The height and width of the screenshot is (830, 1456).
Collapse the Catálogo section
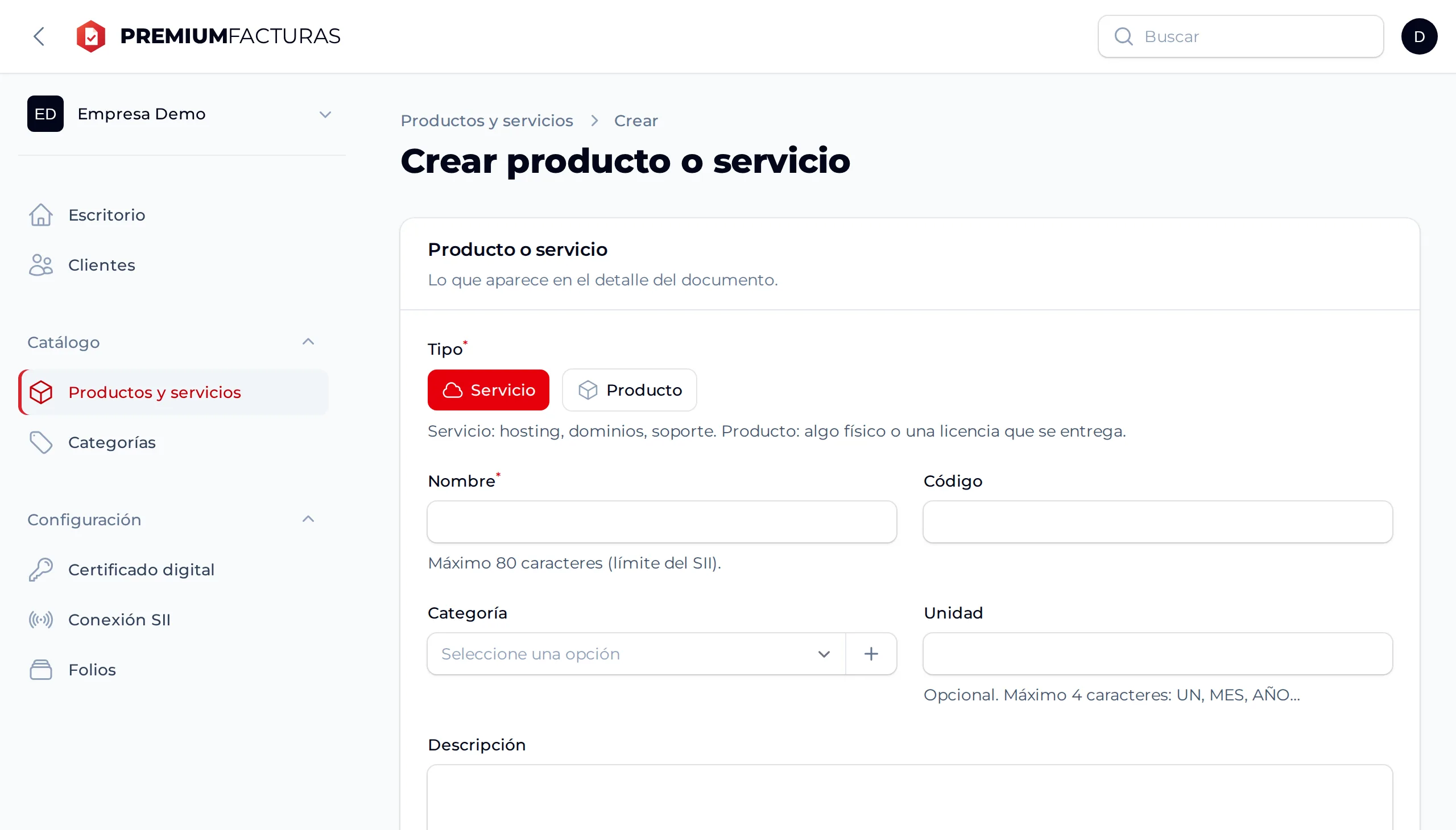(x=308, y=342)
